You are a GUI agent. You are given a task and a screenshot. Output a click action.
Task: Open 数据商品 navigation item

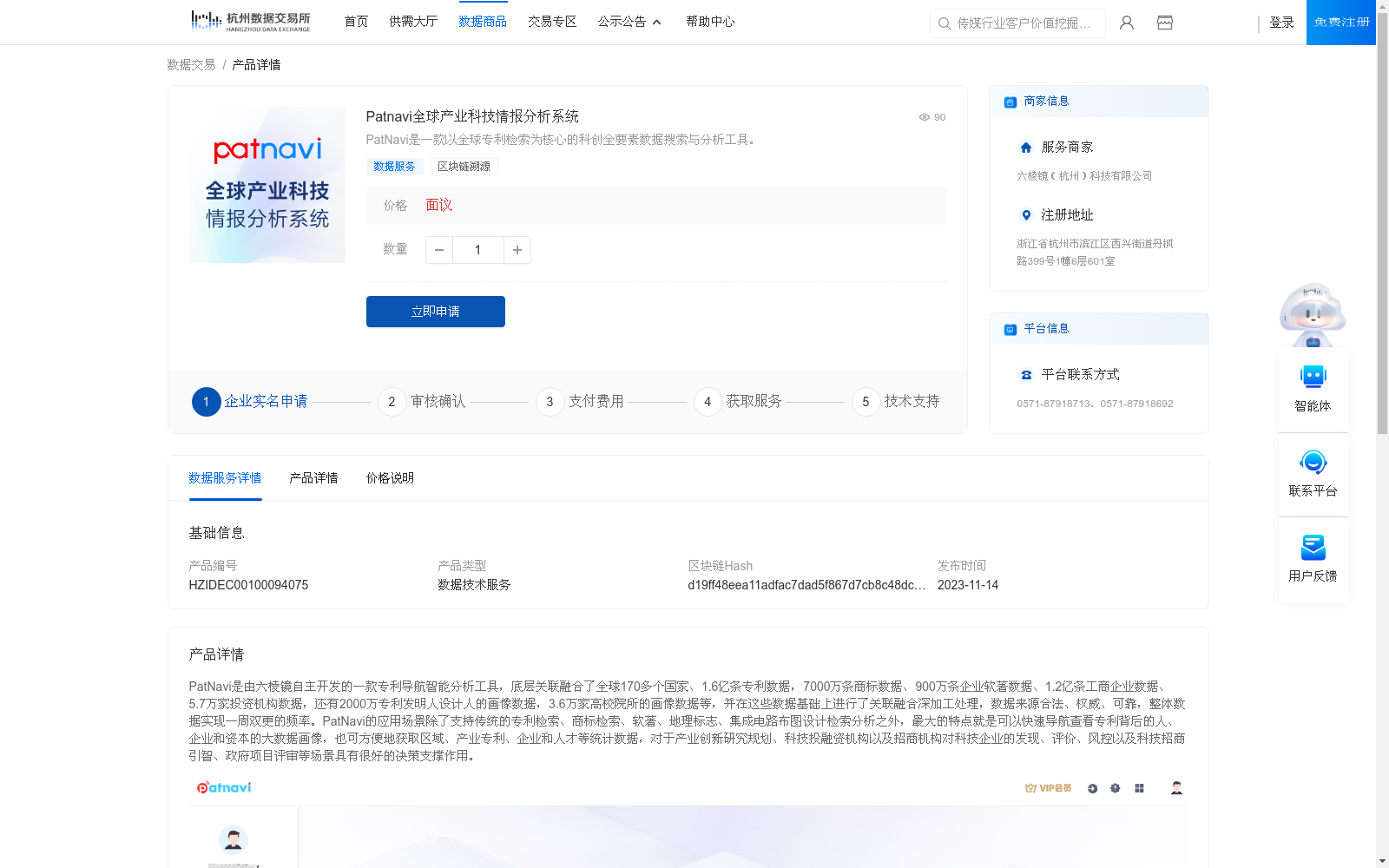[483, 22]
